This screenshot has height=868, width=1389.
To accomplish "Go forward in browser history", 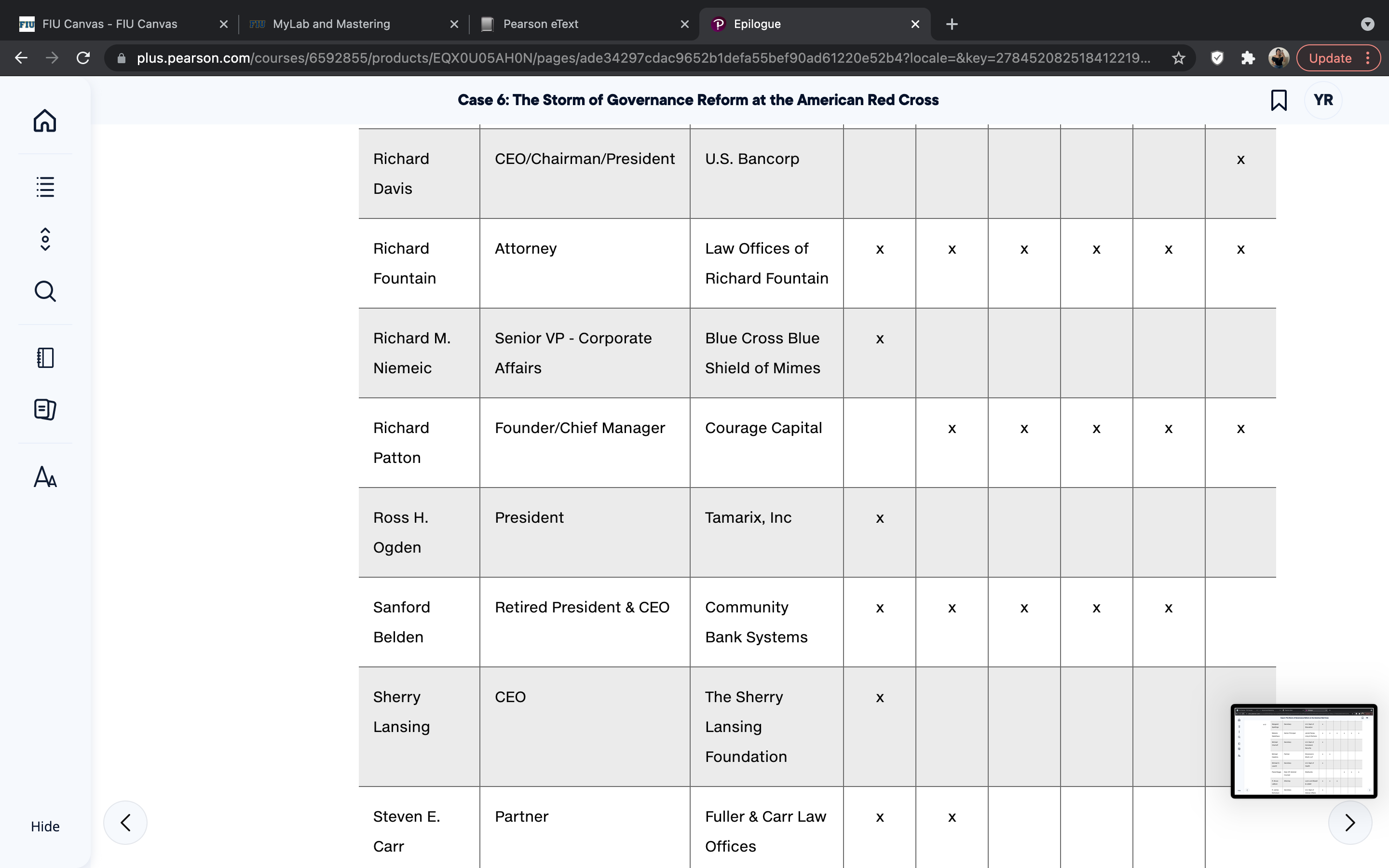I will [x=52, y=58].
